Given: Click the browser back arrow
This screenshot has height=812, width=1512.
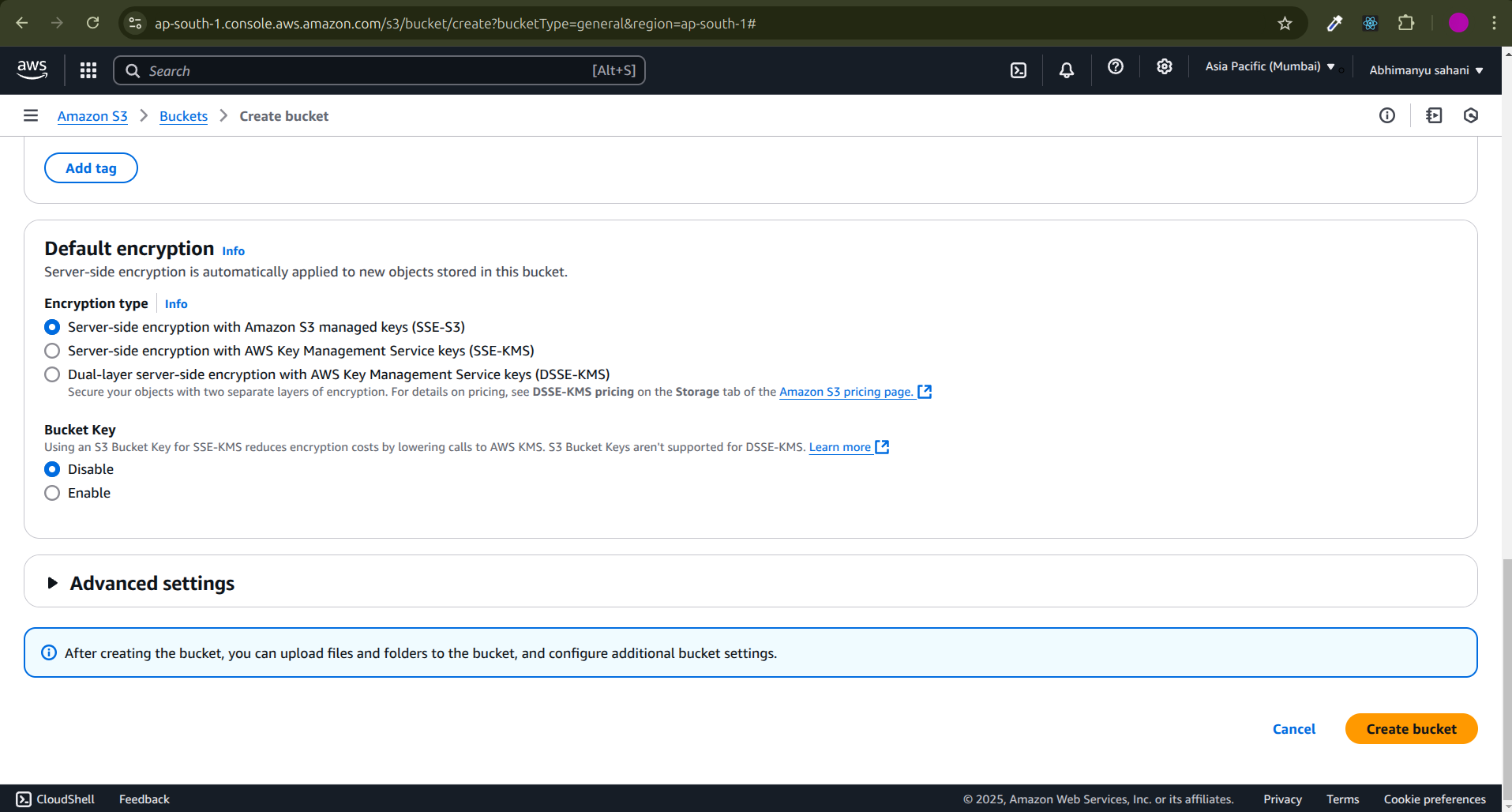Looking at the screenshot, I should [x=22, y=23].
